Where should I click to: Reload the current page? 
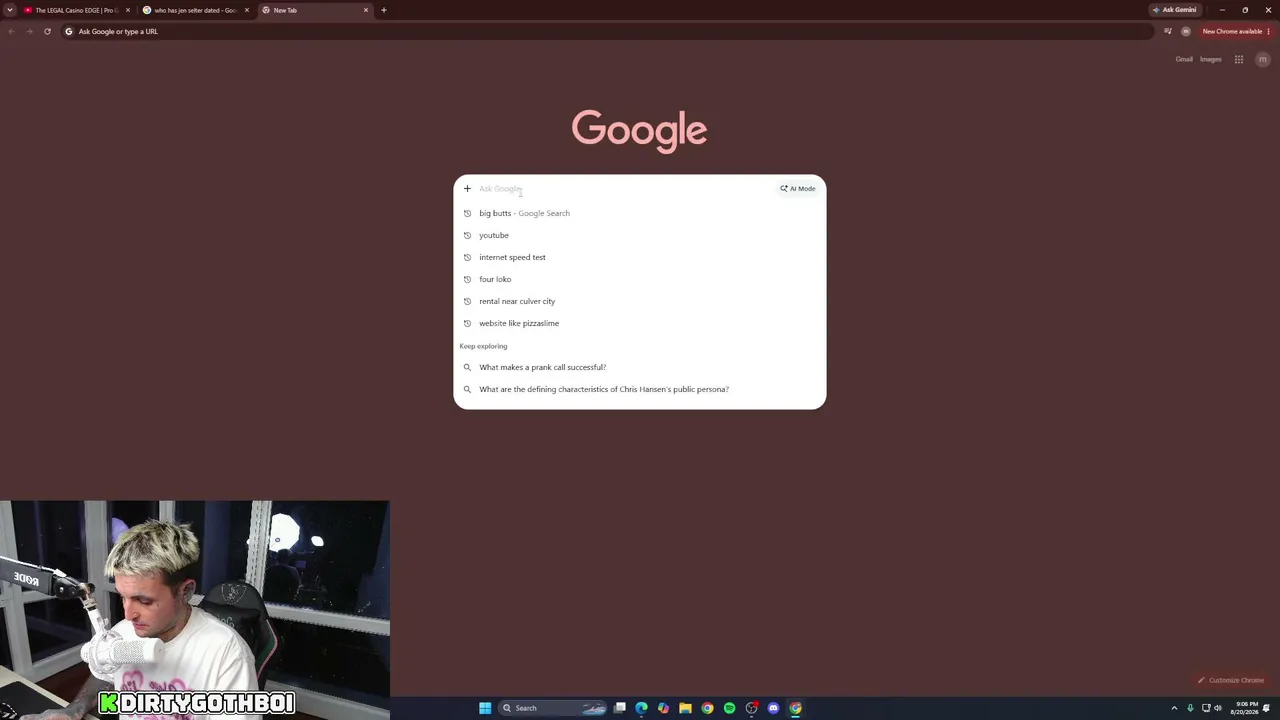[x=47, y=31]
